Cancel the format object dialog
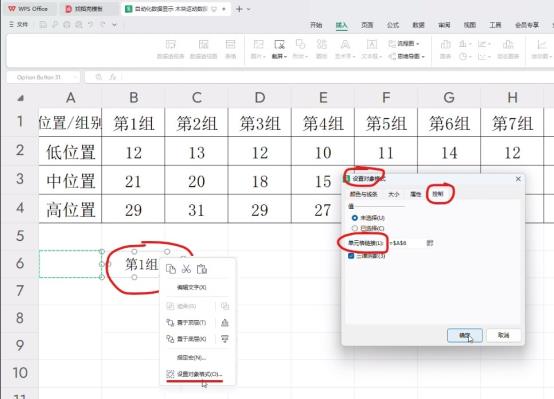This screenshot has height=399, width=554. click(x=503, y=335)
